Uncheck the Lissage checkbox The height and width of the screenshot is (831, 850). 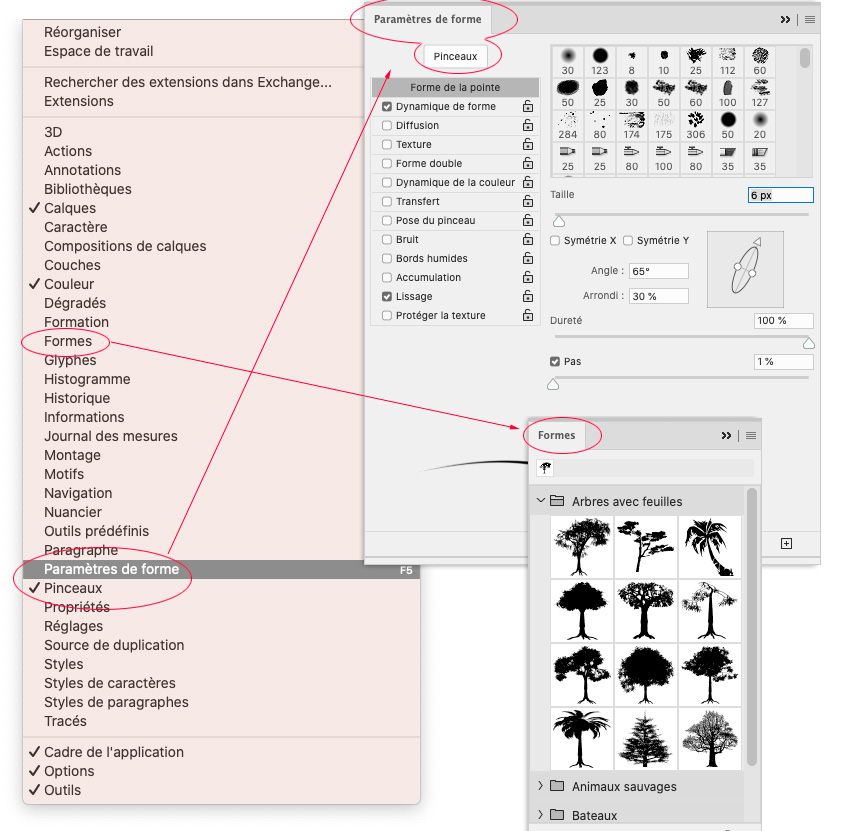pyautogui.click(x=387, y=297)
